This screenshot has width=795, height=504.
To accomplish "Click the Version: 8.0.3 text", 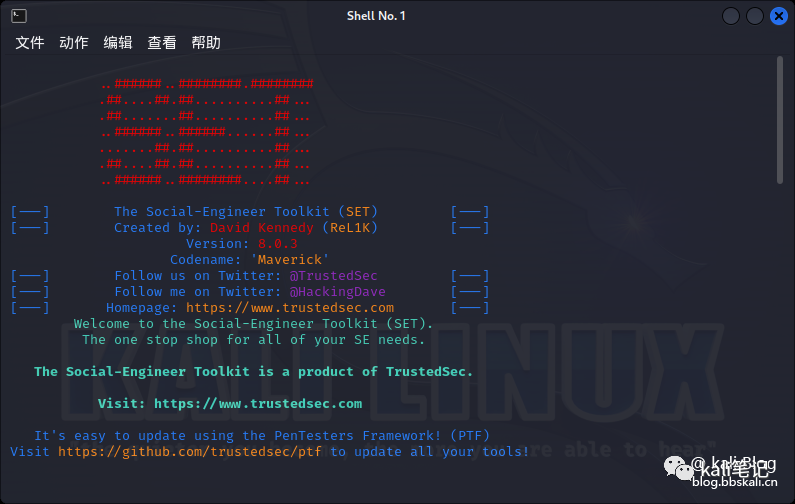I will pos(242,244).
